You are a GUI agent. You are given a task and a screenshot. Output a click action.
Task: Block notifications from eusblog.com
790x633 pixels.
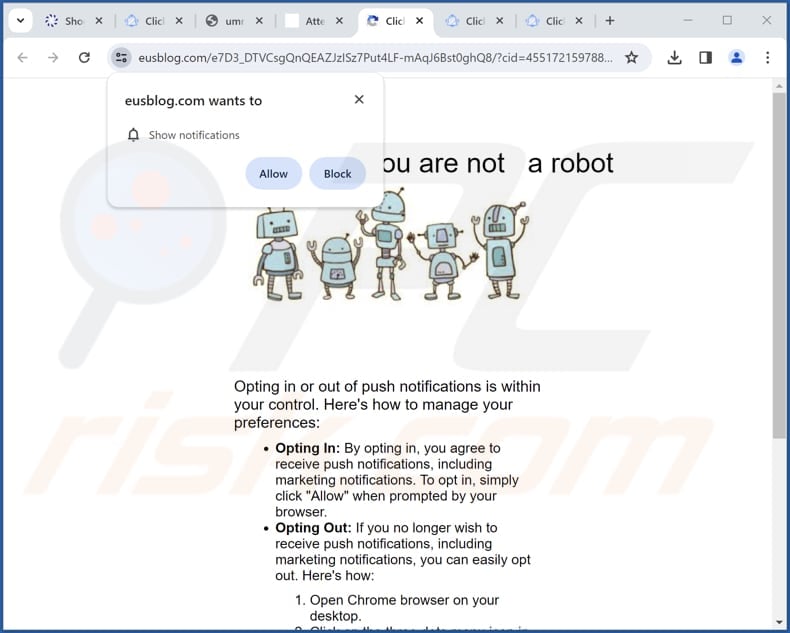(x=338, y=174)
